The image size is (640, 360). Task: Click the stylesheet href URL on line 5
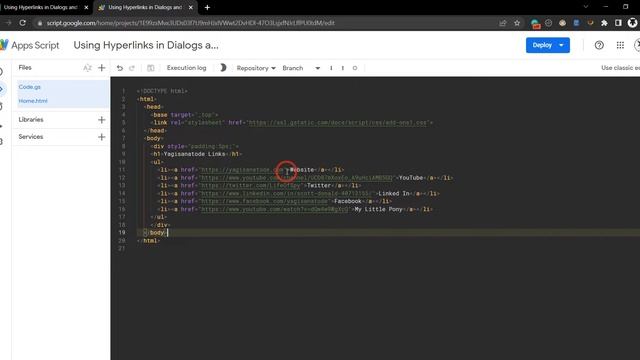338,122
